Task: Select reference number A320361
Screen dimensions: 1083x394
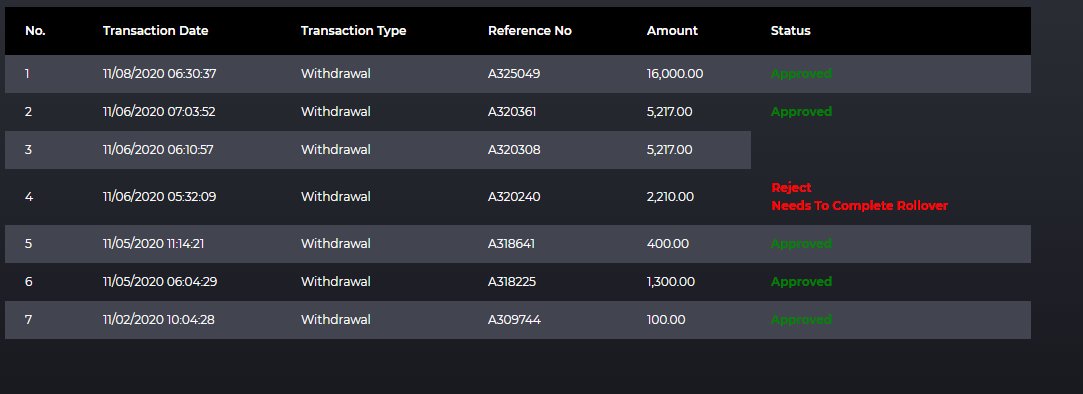Action: point(512,112)
